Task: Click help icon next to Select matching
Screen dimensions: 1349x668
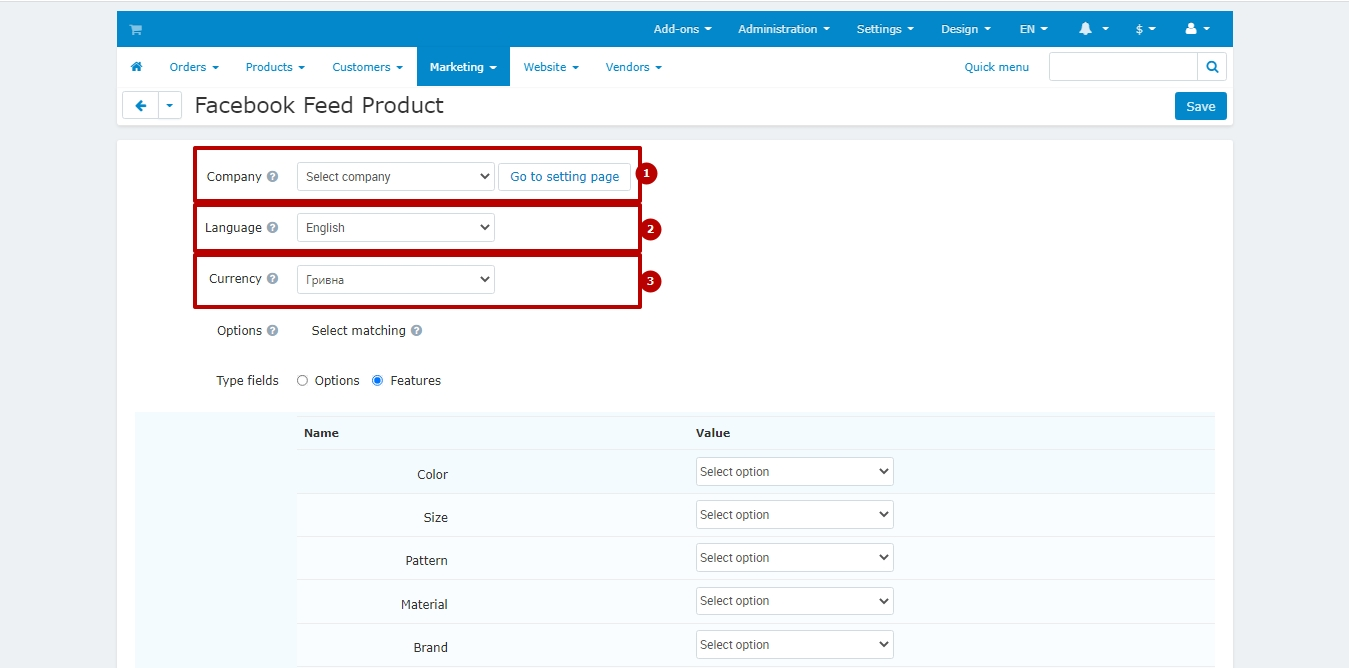Action: 416,331
